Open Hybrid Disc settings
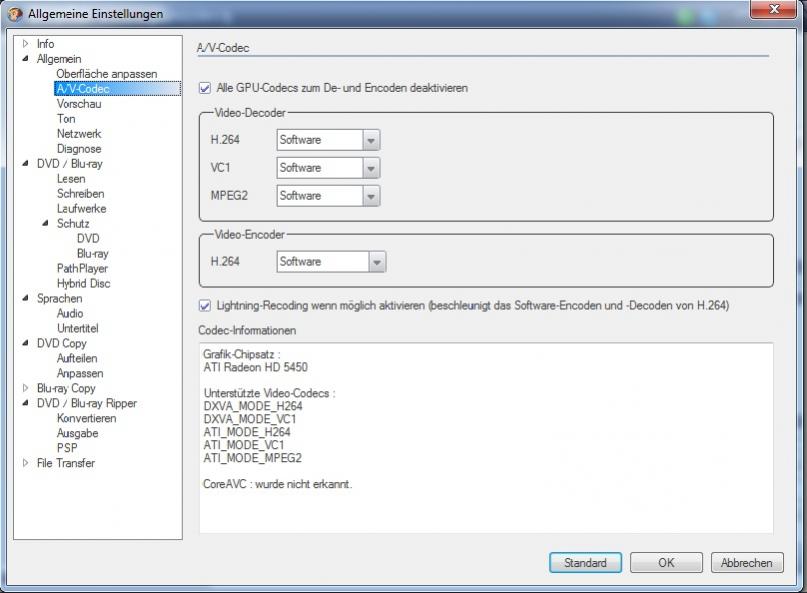Screen dimensions: 807x593 (83, 283)
